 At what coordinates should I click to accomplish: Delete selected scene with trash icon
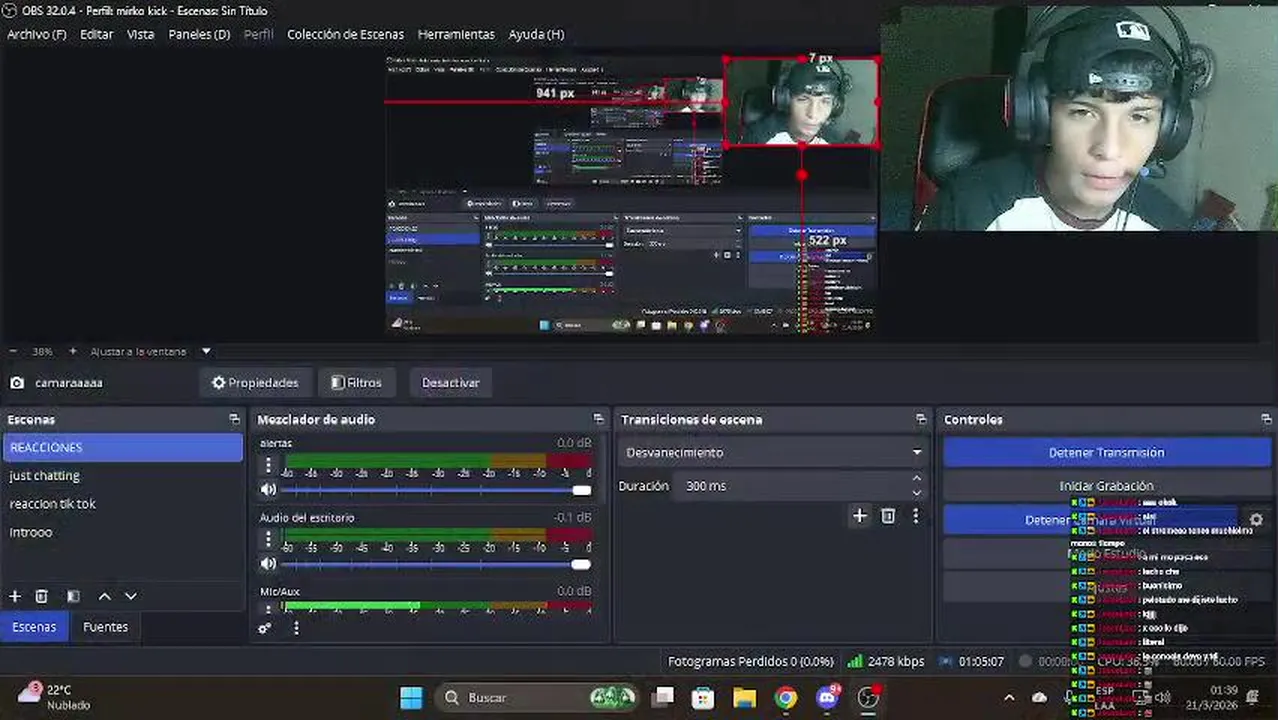coord(41,596)
